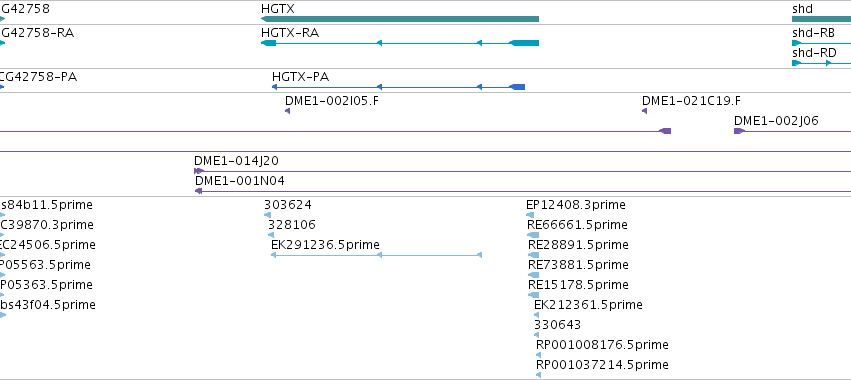Select the shd gene bar
The height and width of the screenshot is (380, 851).
coord(822,19)
